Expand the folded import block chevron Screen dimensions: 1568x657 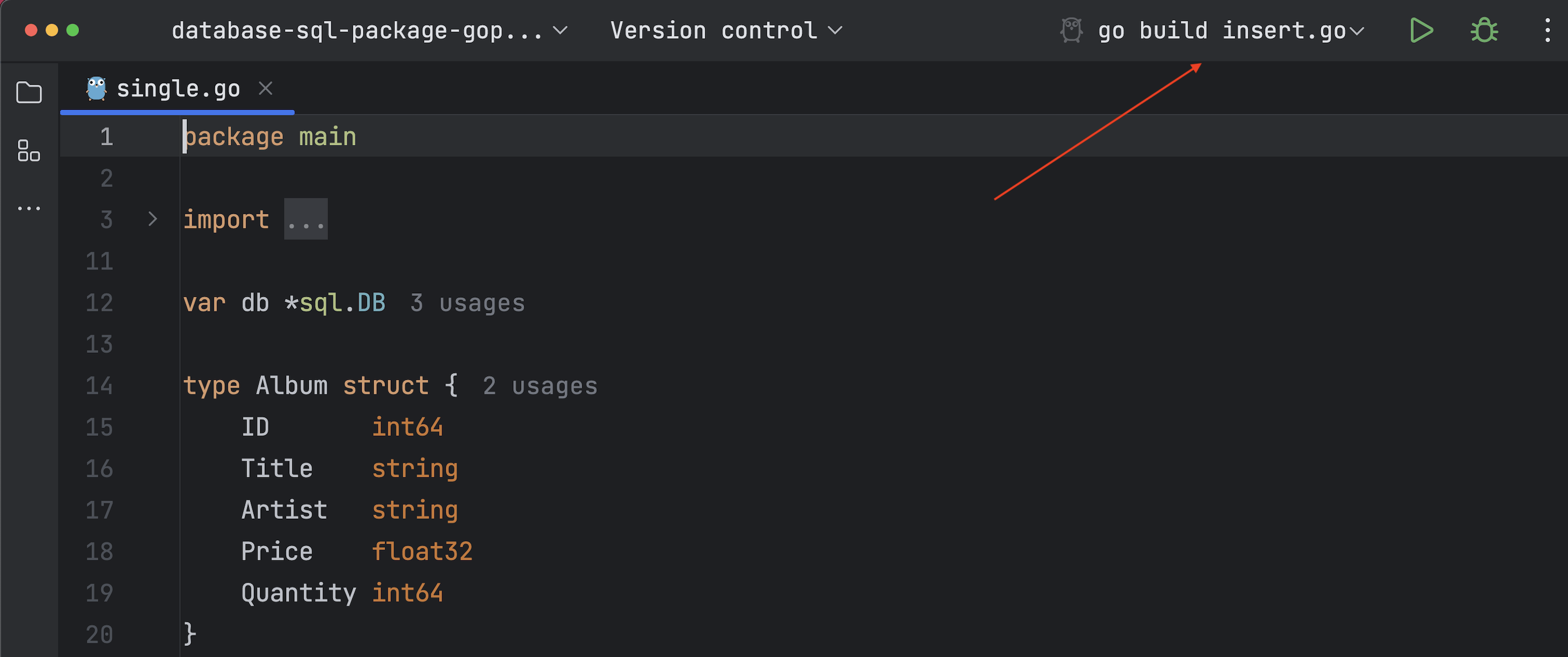click(152, 219)
